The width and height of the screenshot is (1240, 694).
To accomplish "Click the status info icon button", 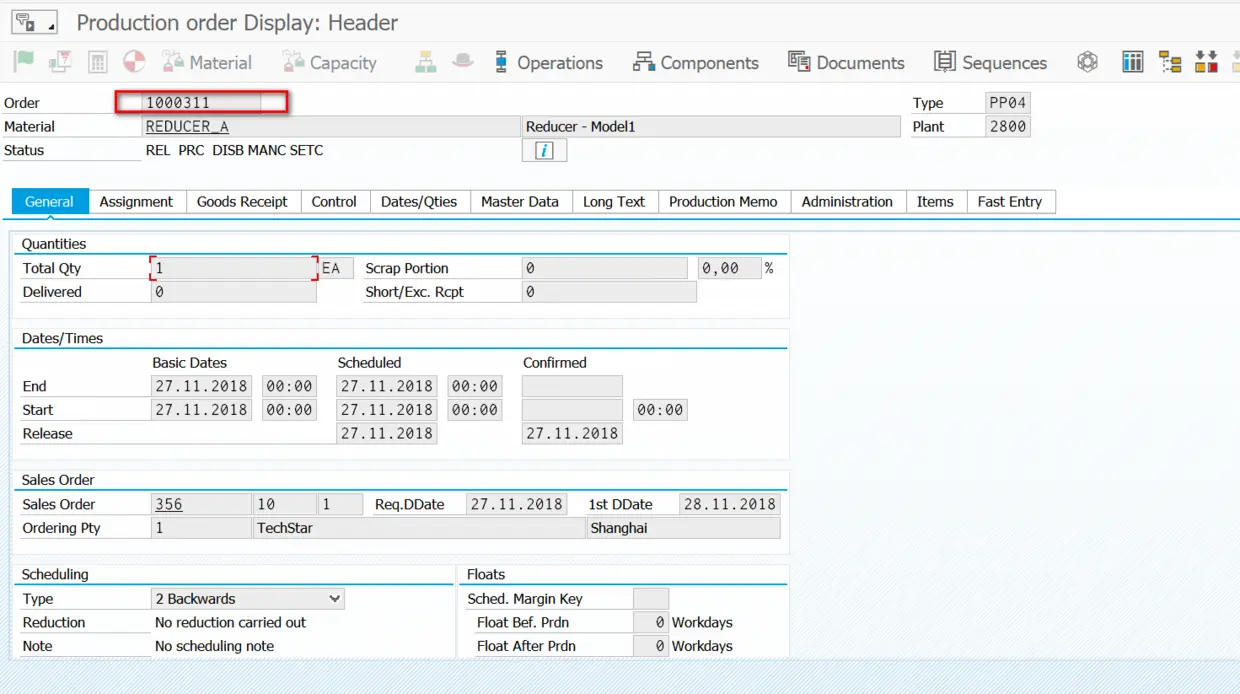I will pos(544,150).
